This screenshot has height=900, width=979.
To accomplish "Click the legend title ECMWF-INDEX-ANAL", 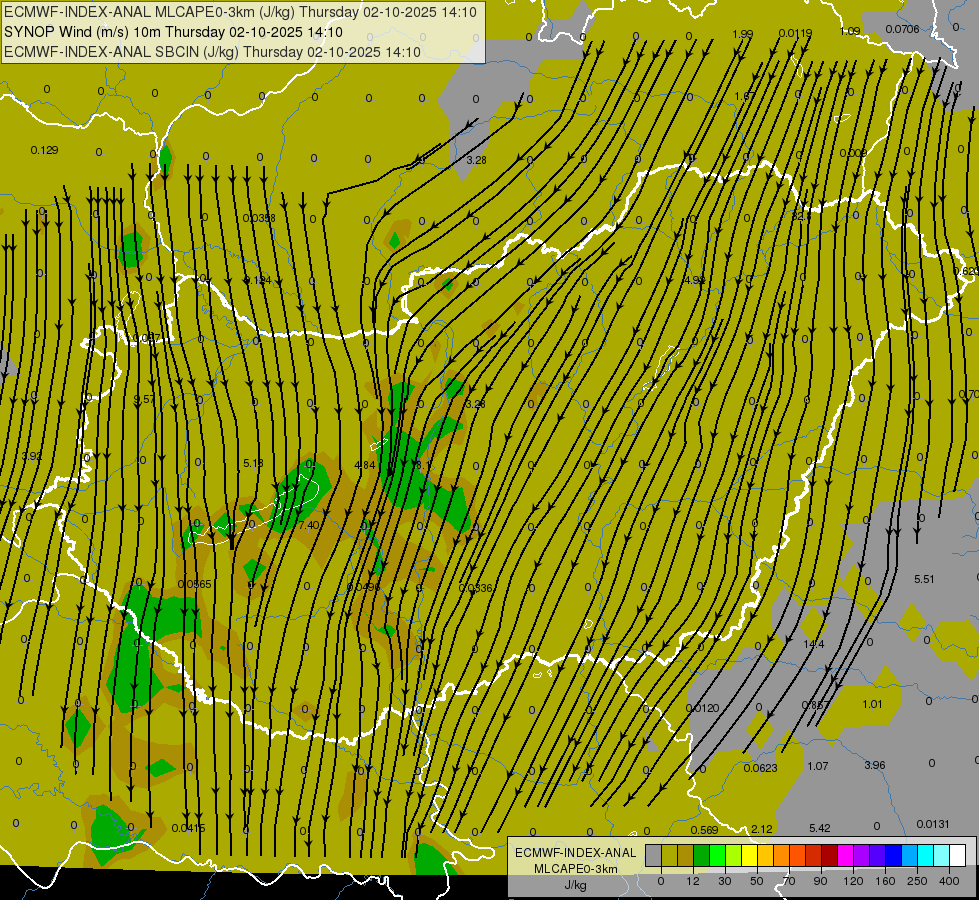I will tap(576, 853).
